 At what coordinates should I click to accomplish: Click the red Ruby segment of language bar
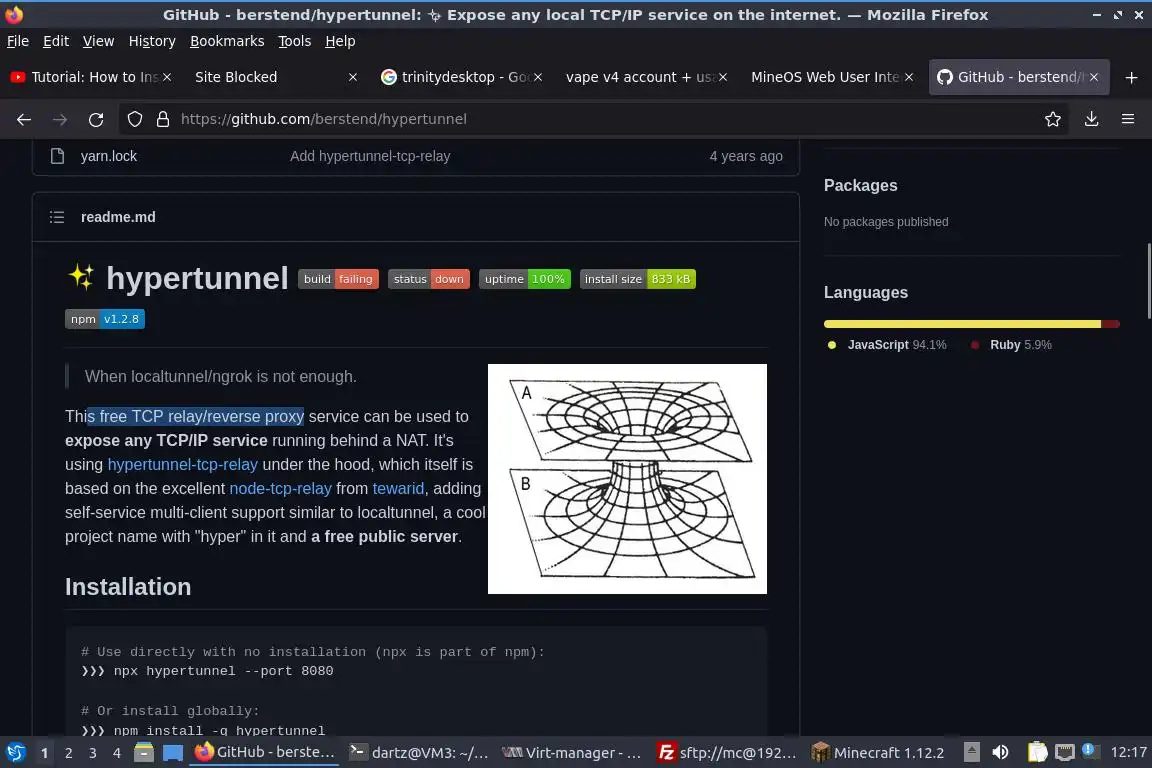click(x=1110, y=324)
